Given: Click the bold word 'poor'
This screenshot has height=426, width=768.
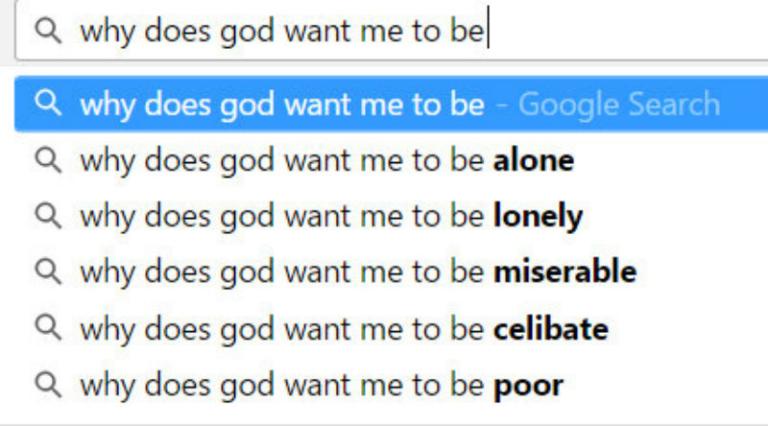Looking at the screenshot, I should [x=528, y=387].
